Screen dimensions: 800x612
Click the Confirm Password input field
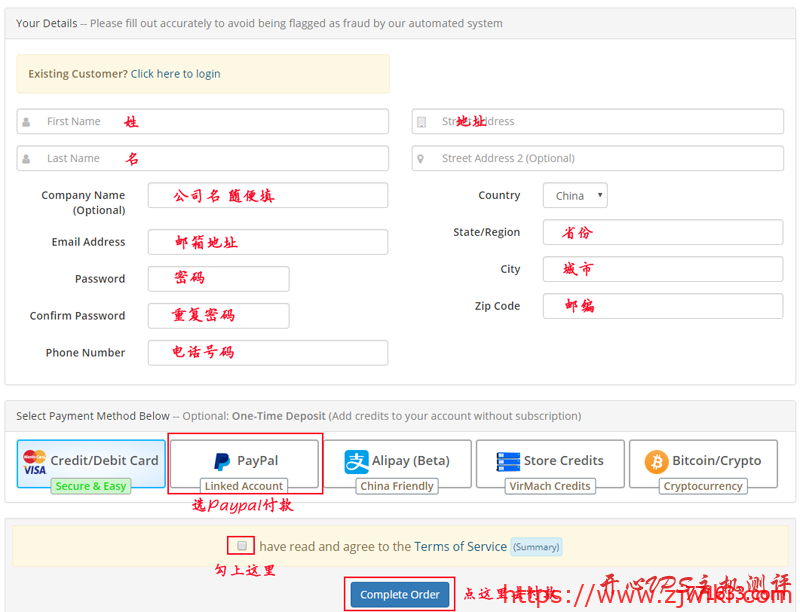coord(219,316)
